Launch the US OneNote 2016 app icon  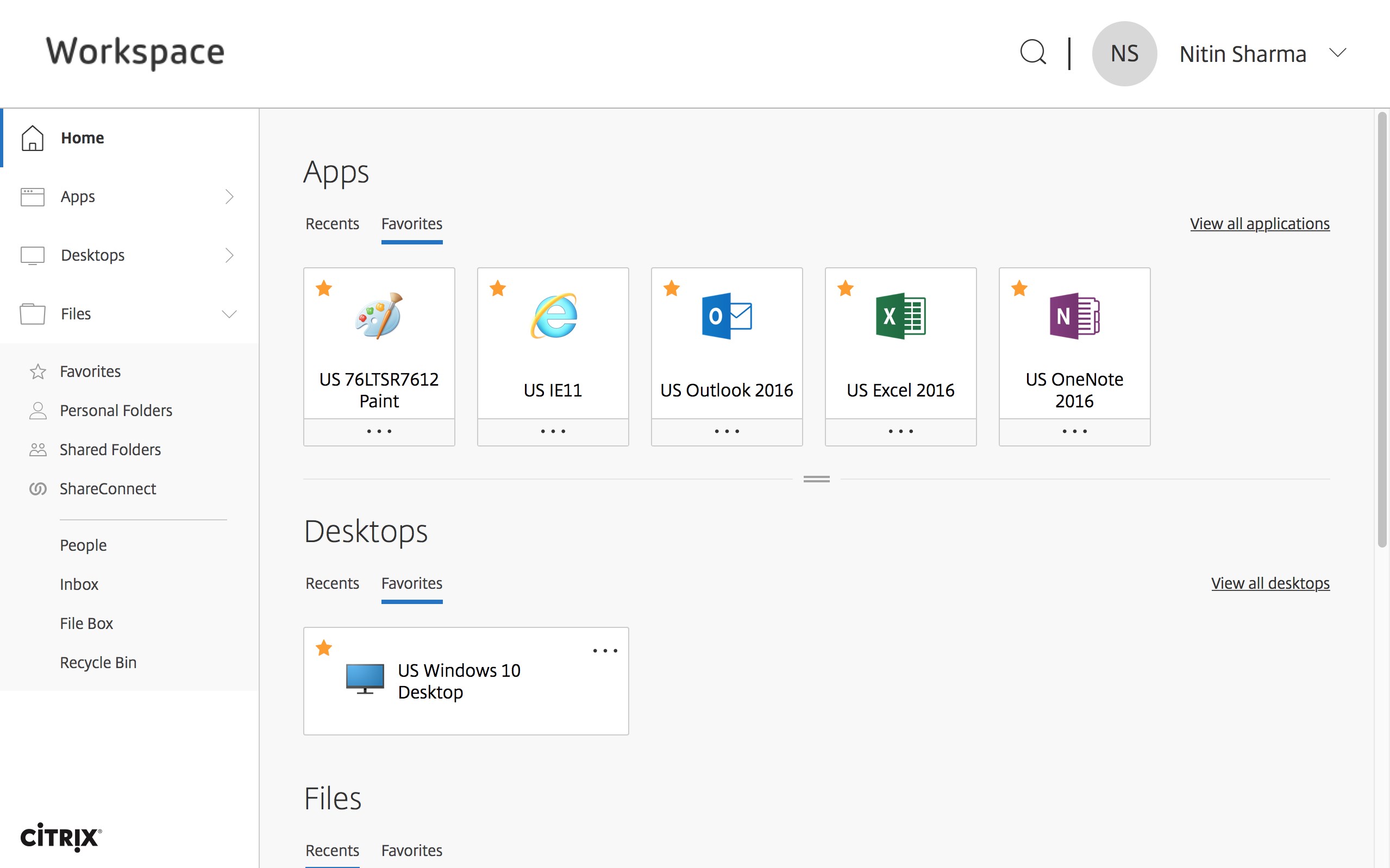pos(1074,316)
